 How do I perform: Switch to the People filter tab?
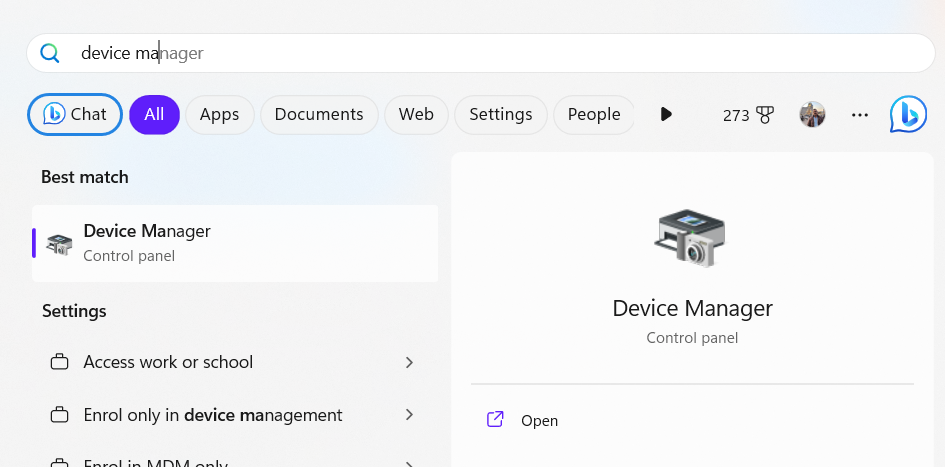coord(594,114)
